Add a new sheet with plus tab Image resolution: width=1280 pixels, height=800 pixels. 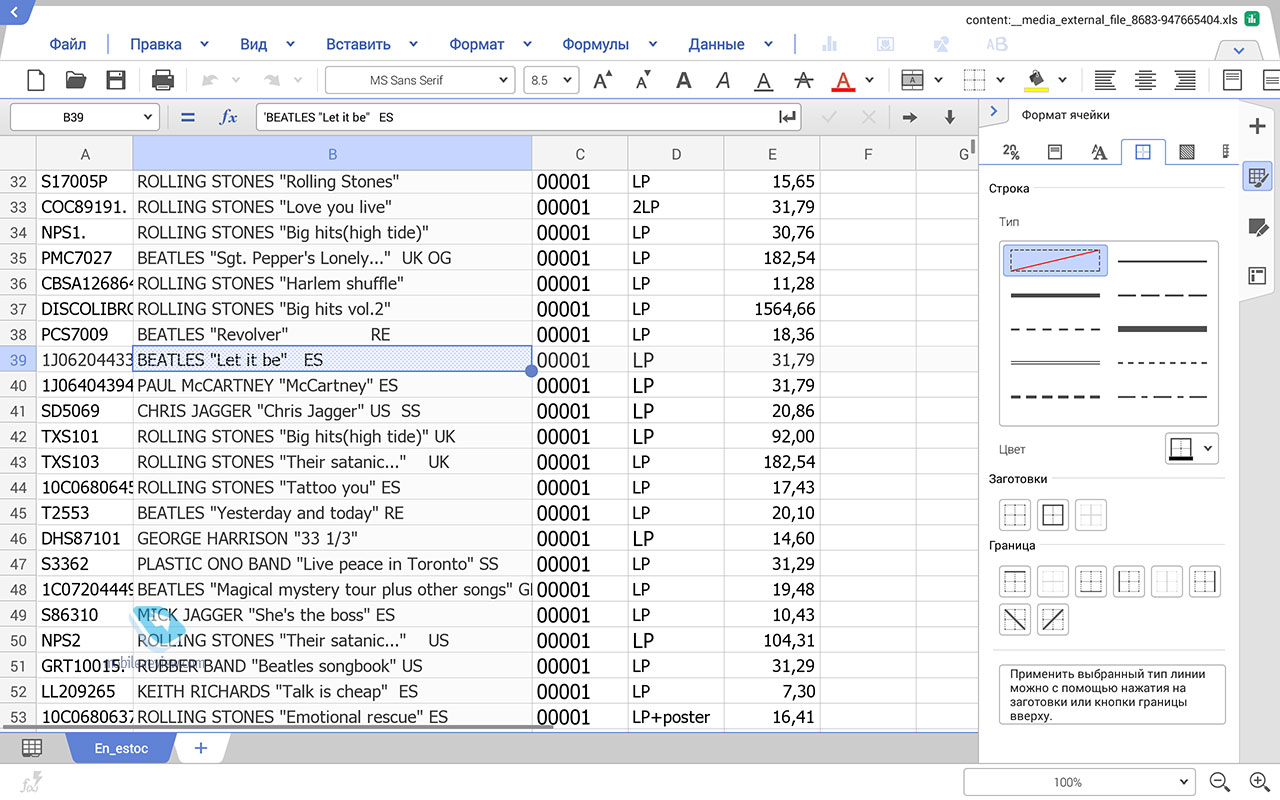click(x=201, y=748)
